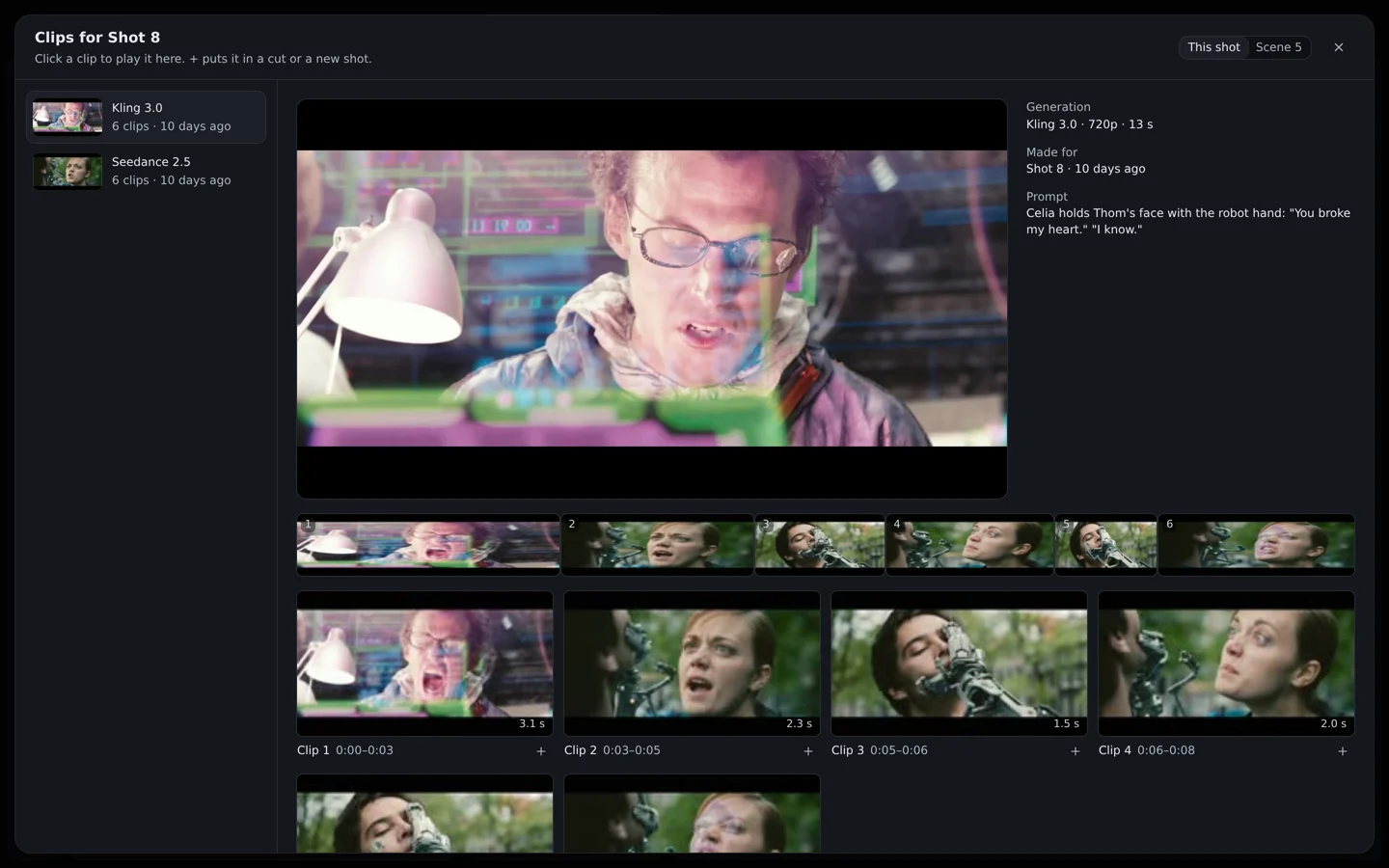Viewport: 1389px width, 868px height.
Task: Jump to filmstrip segment 2
Action: point(658,545)
